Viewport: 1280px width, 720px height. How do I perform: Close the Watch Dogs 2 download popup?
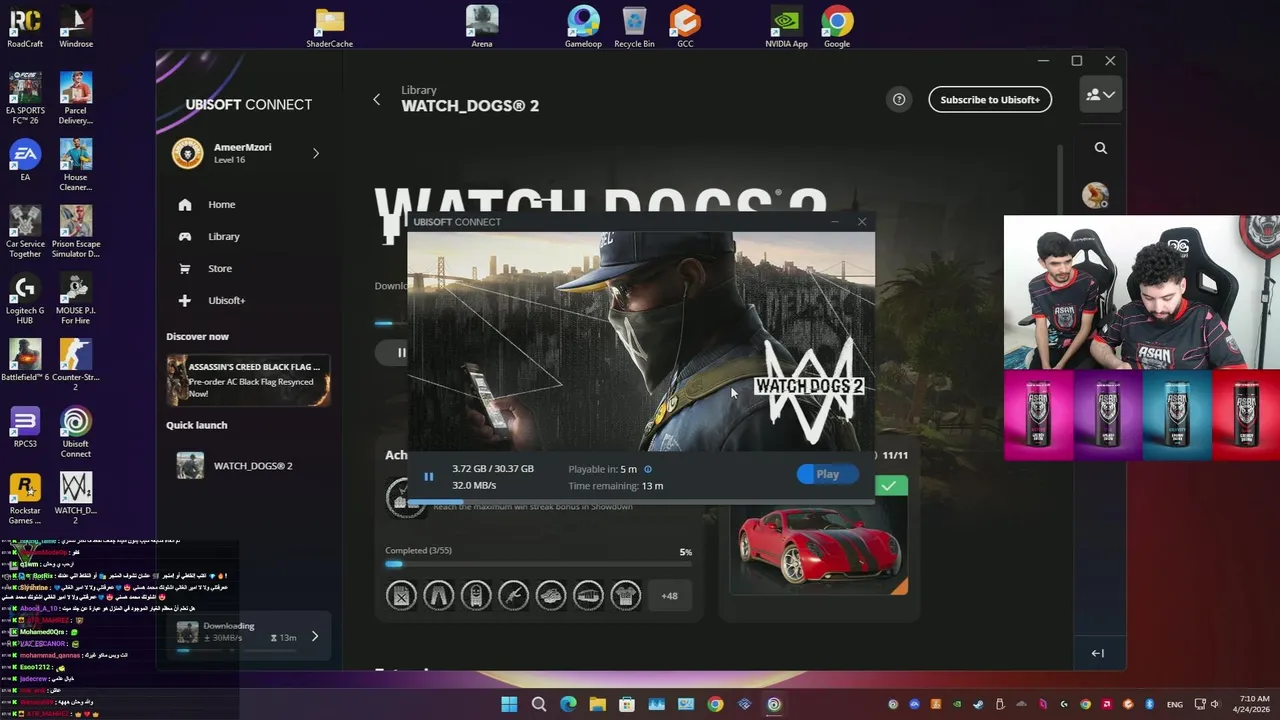pyautogui.click(x=862, y=222)
